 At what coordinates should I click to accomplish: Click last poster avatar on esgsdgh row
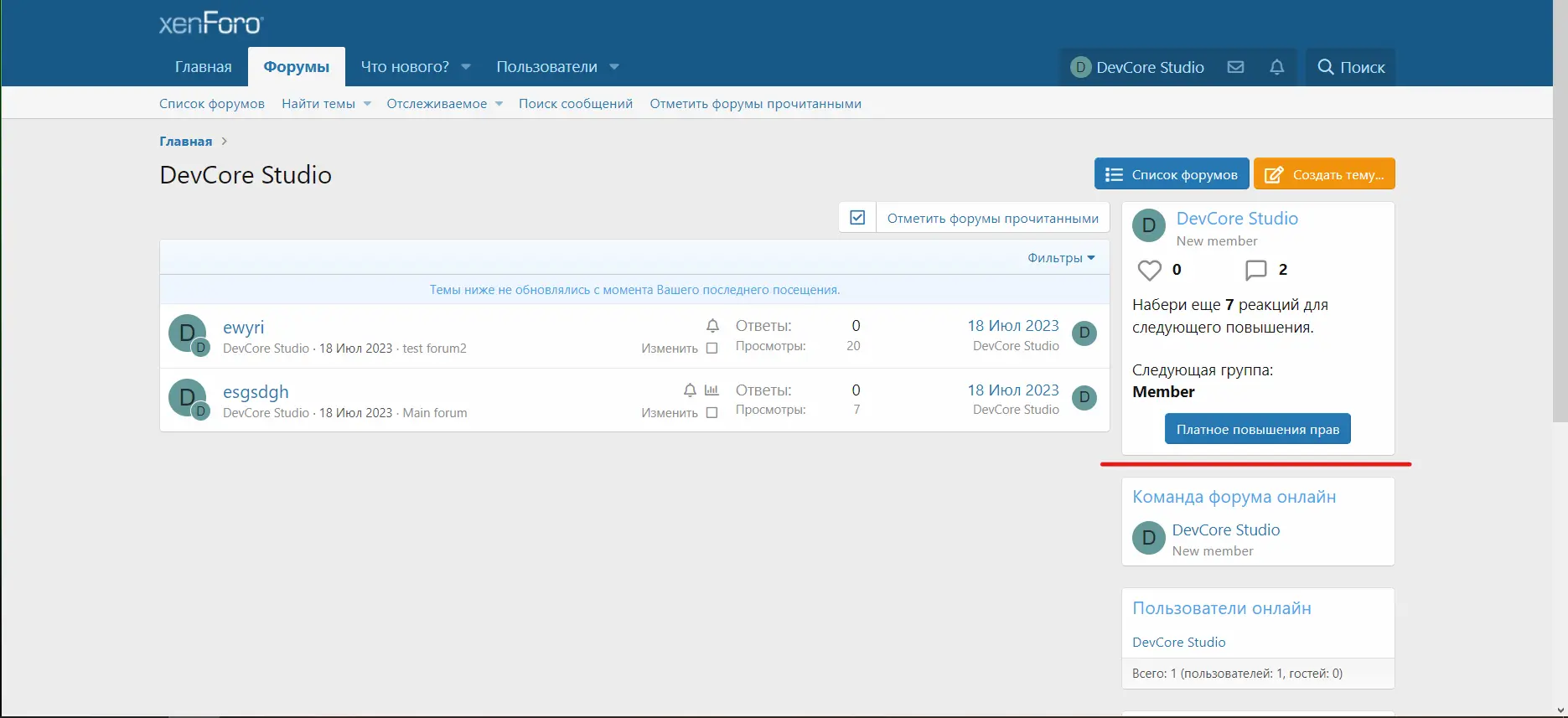1084,397
